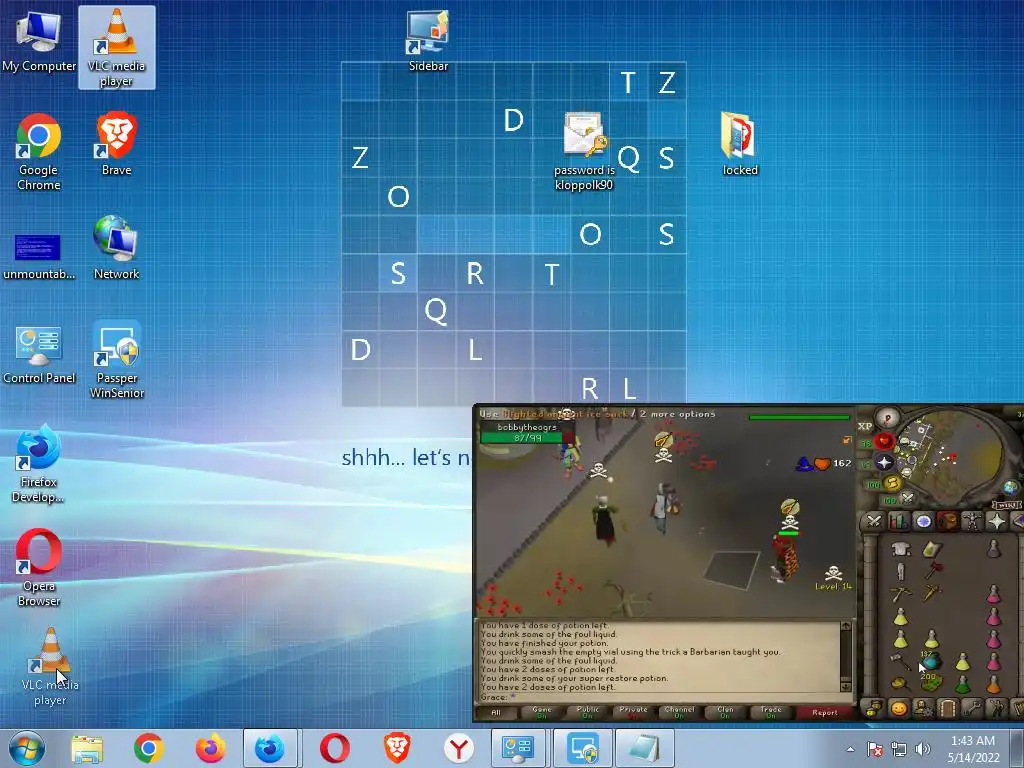The image size is (1024, 768).
Task: Click the white platebody in inventory
Action: point(901,549)
